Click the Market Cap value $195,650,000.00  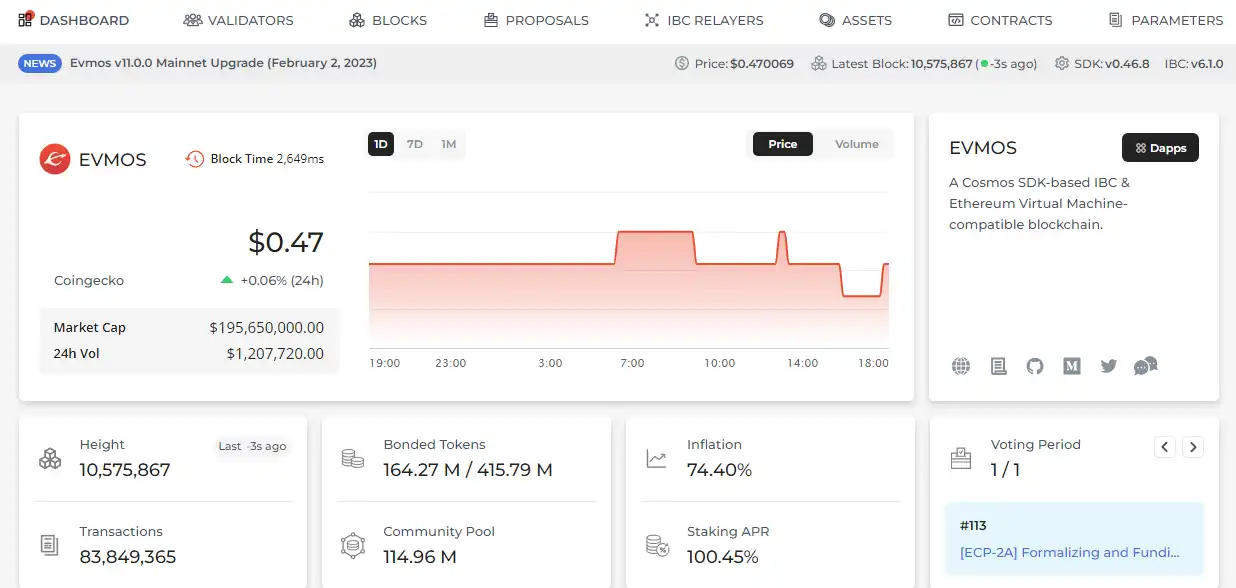[x=266, y=327]
